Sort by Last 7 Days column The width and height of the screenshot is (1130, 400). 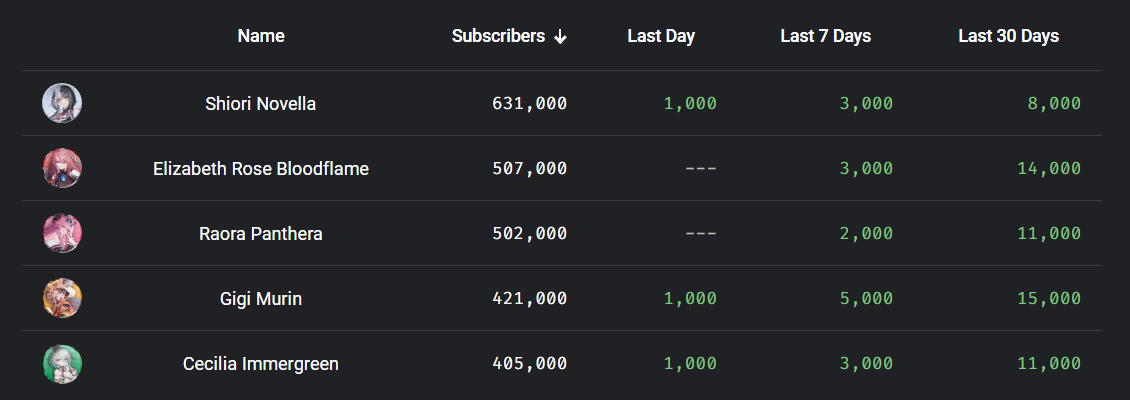(825, 36)
